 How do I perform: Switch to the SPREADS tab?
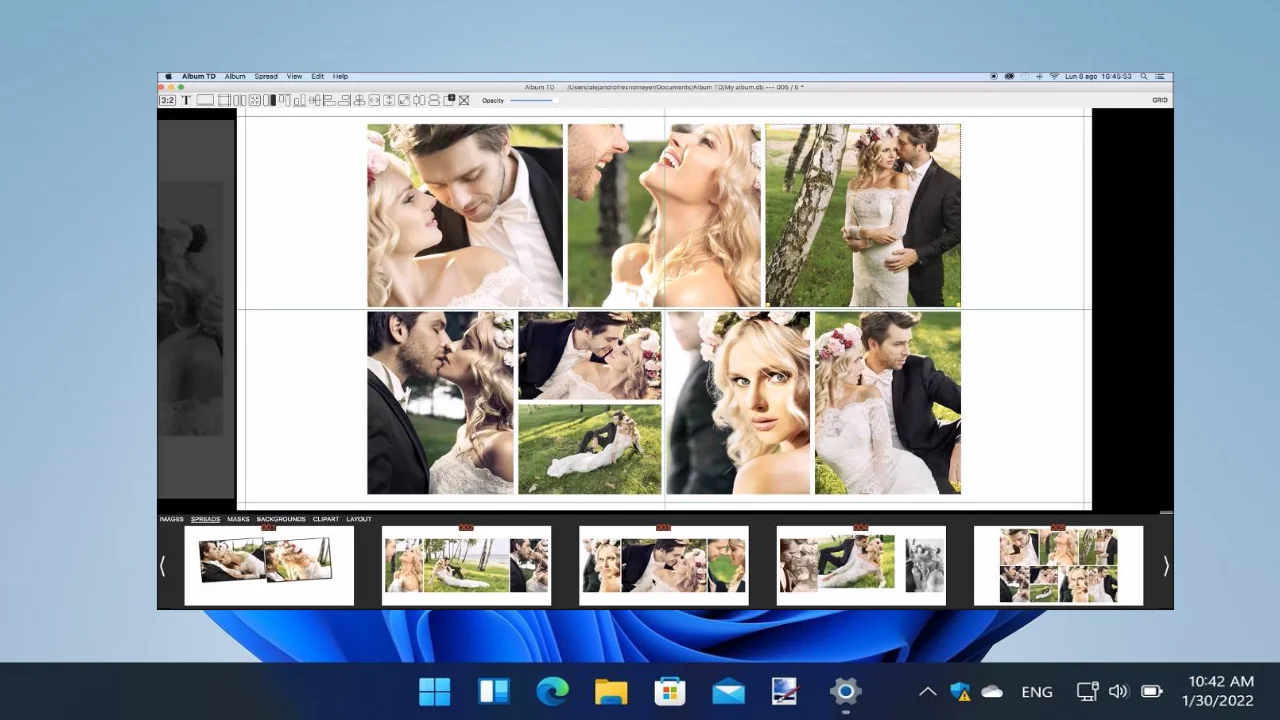pos(205,519)
